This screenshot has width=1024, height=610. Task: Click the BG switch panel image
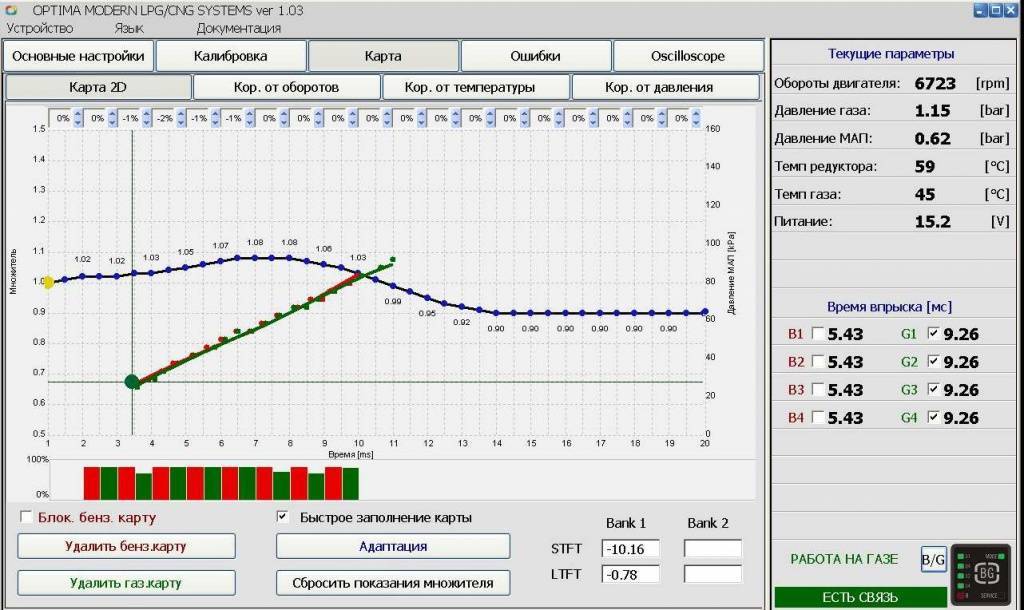click(x=986, y=574)
